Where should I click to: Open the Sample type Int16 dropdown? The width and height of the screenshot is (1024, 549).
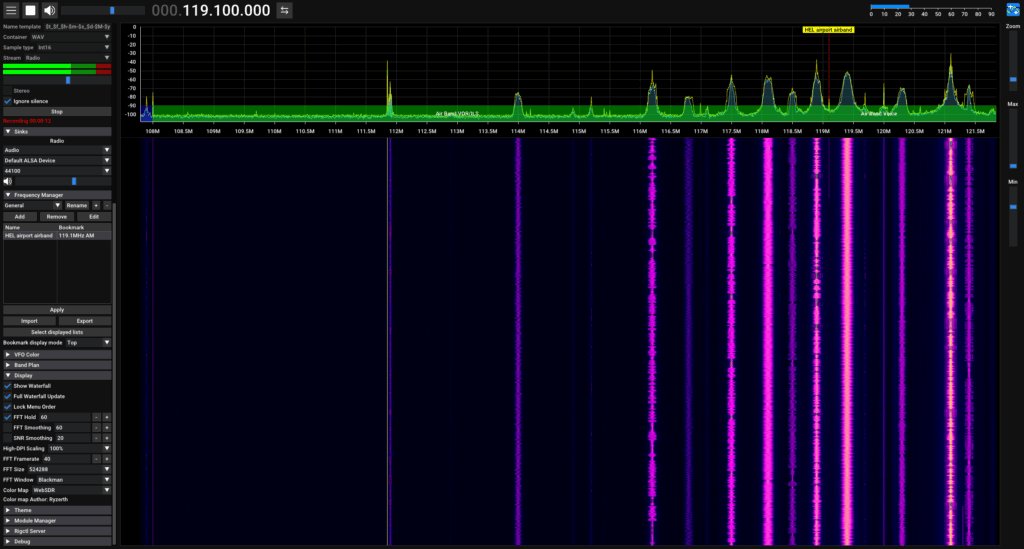tap(74, 48)
